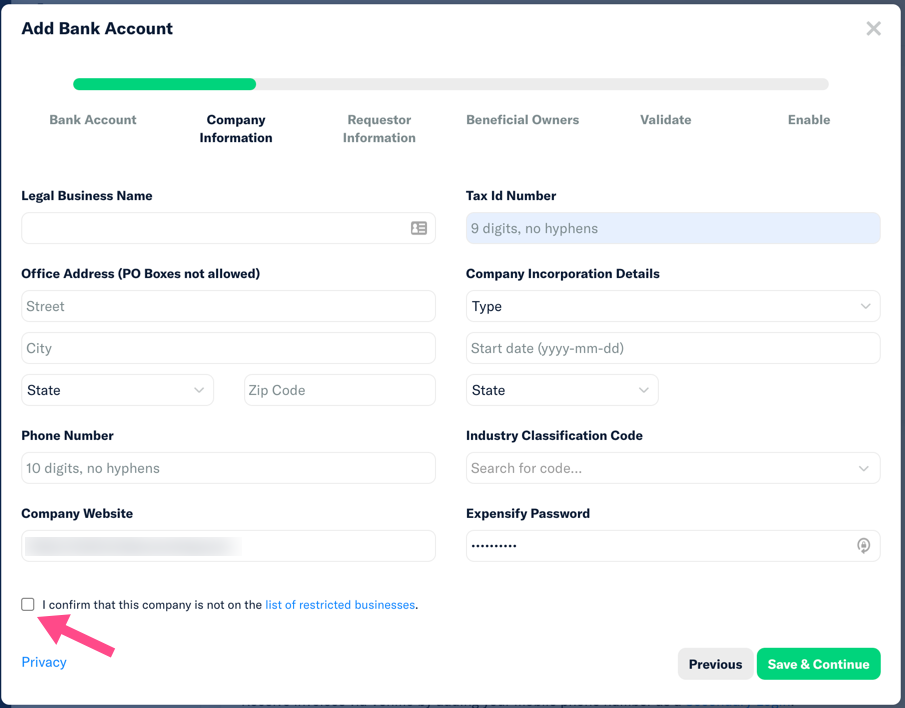View the list of restricted businesses
905x708 pixels.
point(340,604)
